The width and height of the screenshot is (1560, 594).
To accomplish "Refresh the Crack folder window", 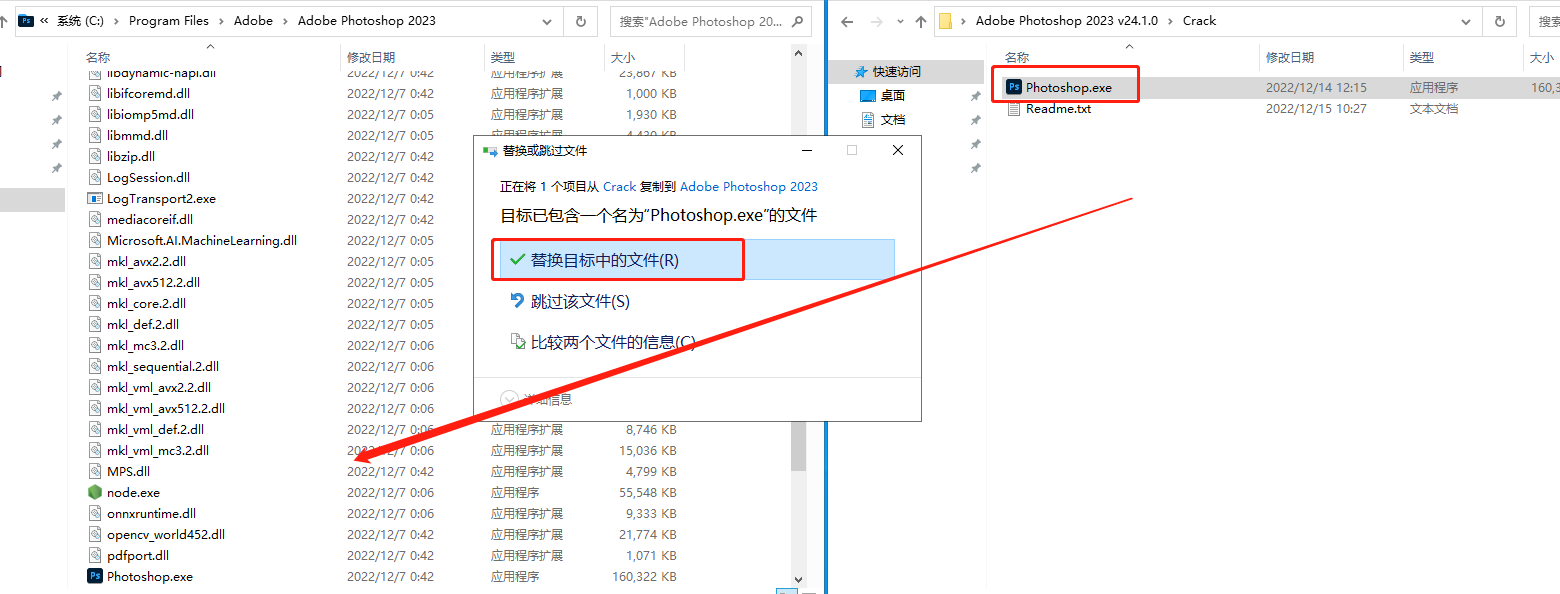I will point(1498,20).
